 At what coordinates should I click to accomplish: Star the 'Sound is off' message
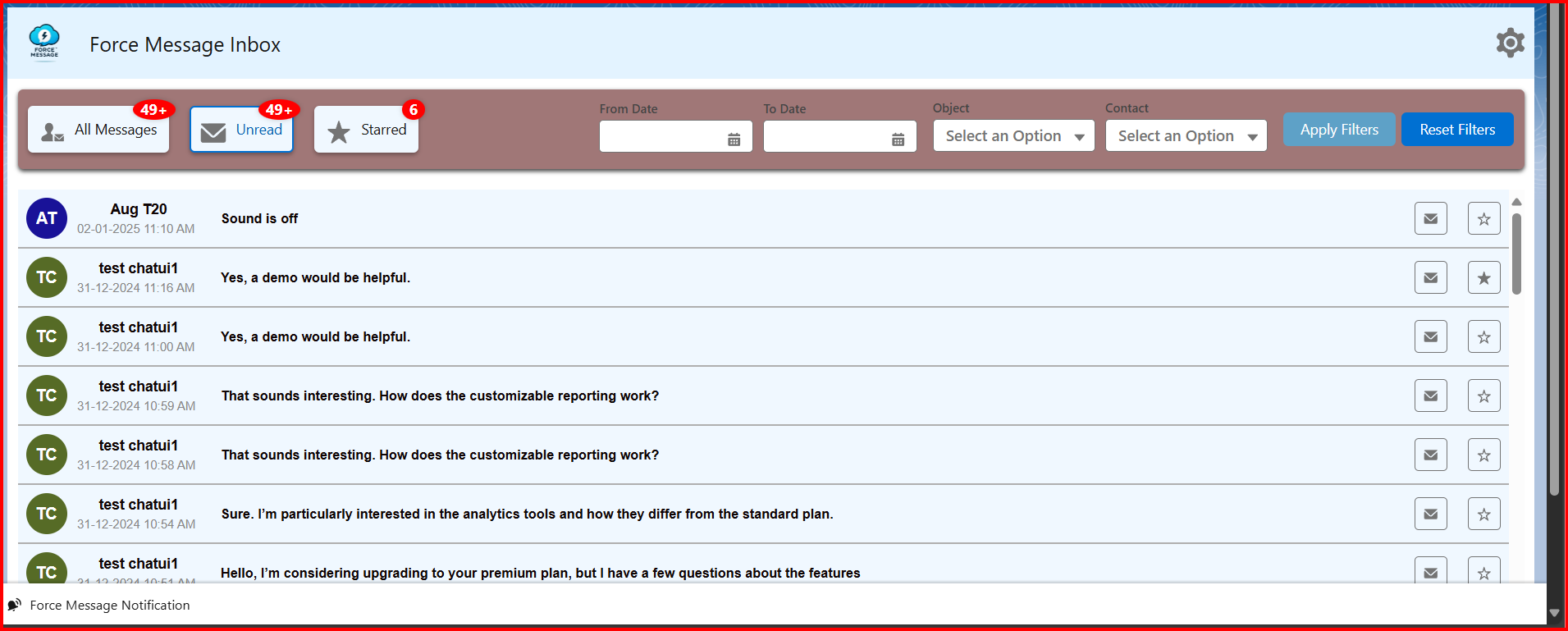(1483, 218)
